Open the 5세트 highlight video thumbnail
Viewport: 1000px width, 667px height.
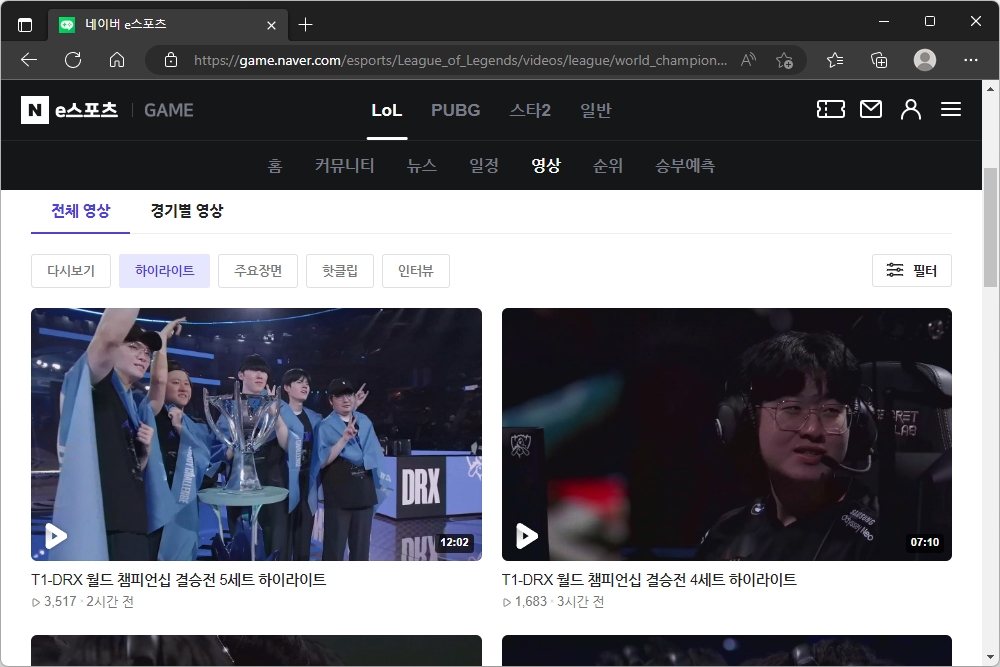[x=256, y=434]
